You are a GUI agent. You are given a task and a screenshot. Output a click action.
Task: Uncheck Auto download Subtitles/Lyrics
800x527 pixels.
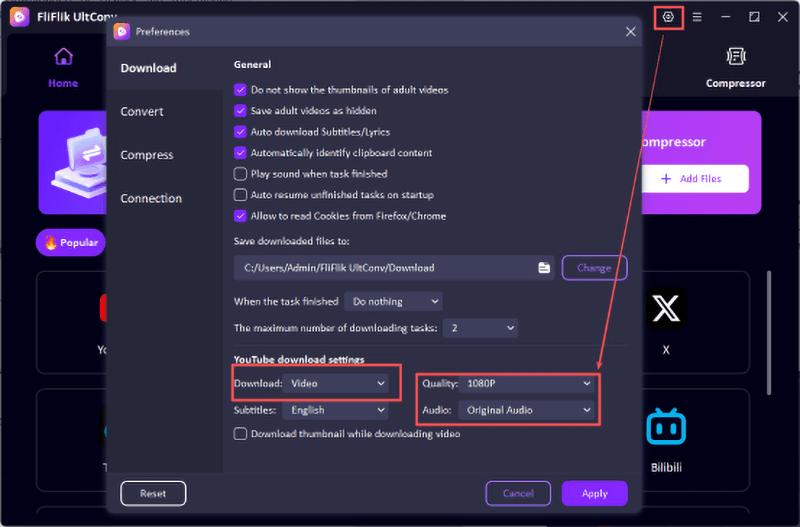point(240,132)
